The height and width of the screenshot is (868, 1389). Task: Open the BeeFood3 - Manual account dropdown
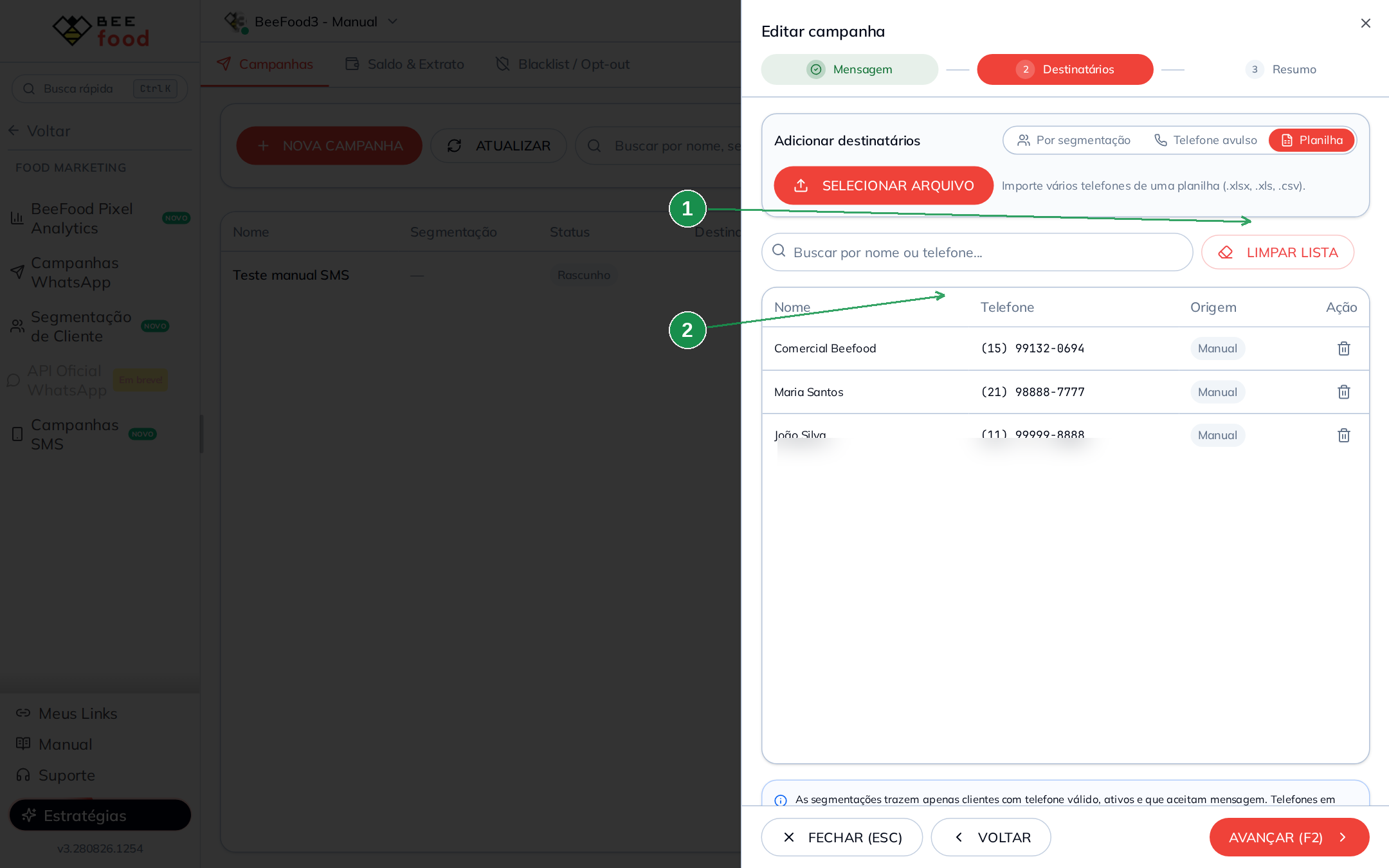point(312,22)
